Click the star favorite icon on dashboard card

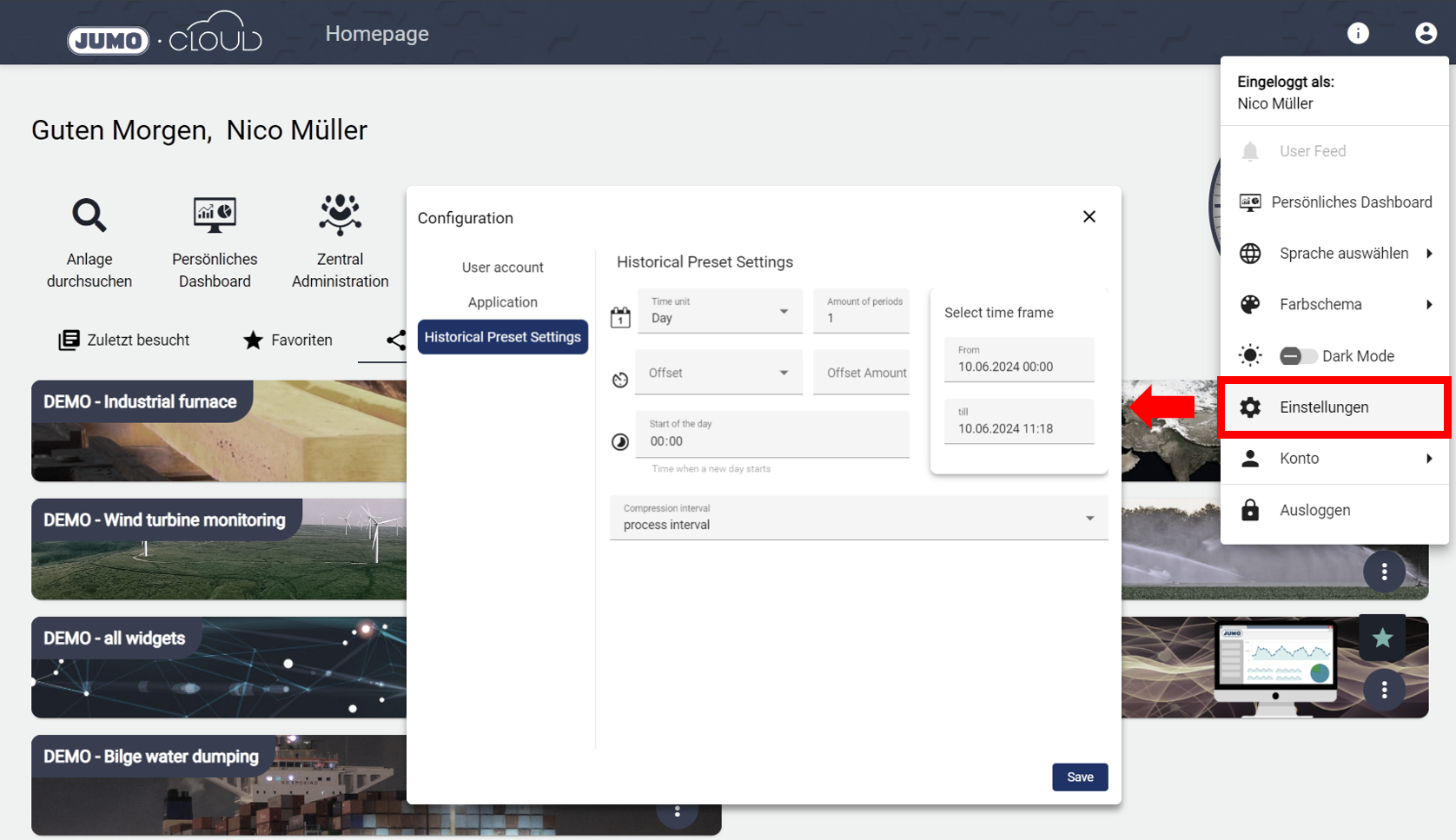tap(1382, 638)
